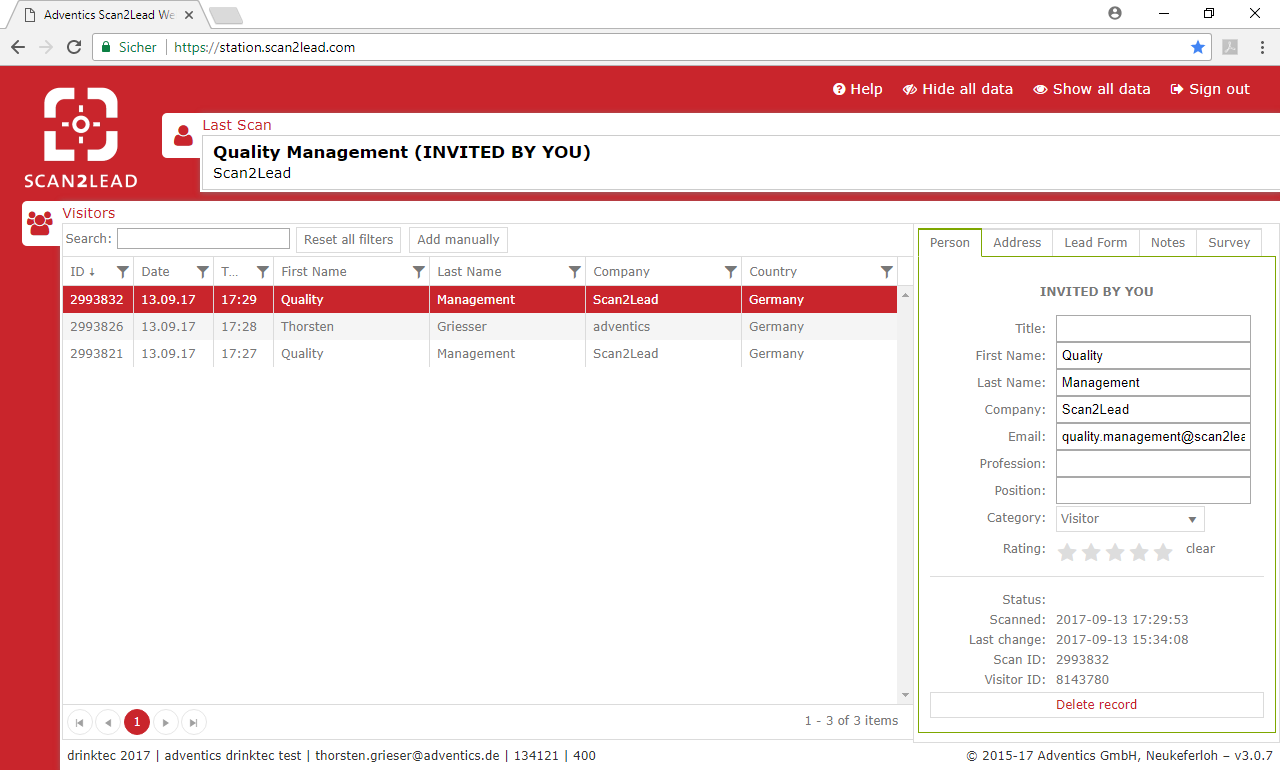This screenshot has width=1280, height=770.
Task: Click the PDF extension icon
Action: pos(1229,47)
